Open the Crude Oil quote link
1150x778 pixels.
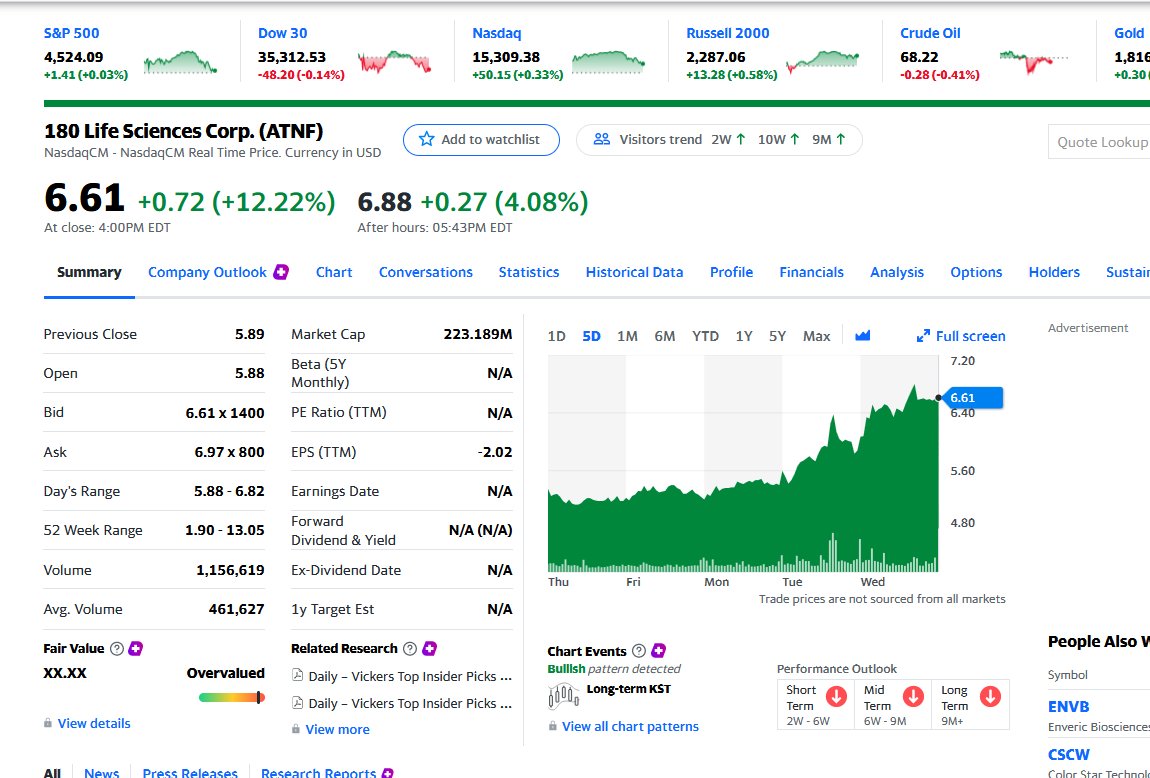click(930, 33)
